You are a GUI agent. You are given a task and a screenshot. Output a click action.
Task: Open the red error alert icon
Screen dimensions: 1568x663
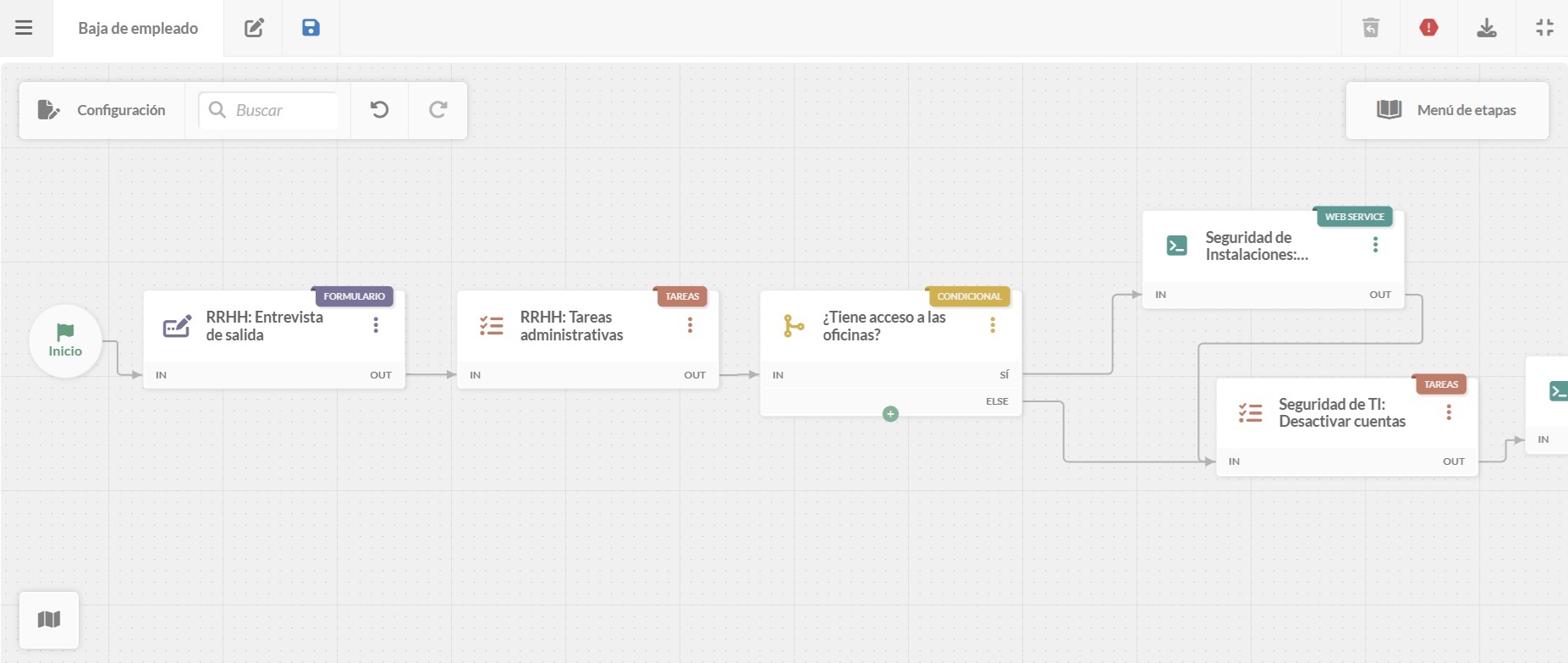click(x=1428, y=28)
